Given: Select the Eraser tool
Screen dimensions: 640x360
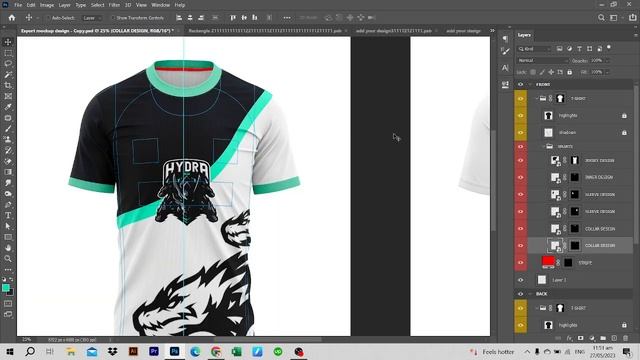Looking at the screenshot, I should tap(8, 161).
